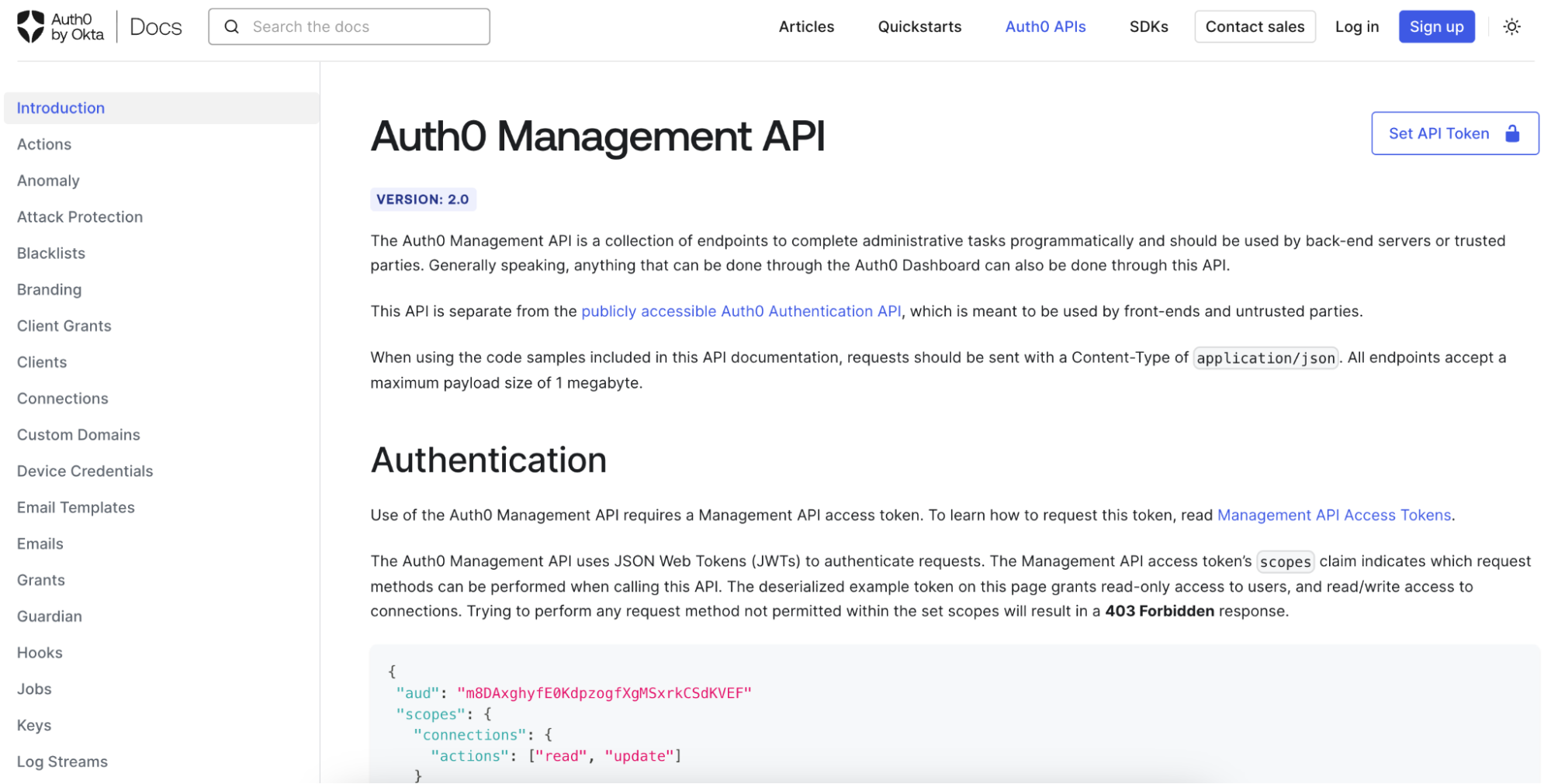Open Management API Access Tokens
This screenshot has width=1551, height=784.
pos(1335,514)
